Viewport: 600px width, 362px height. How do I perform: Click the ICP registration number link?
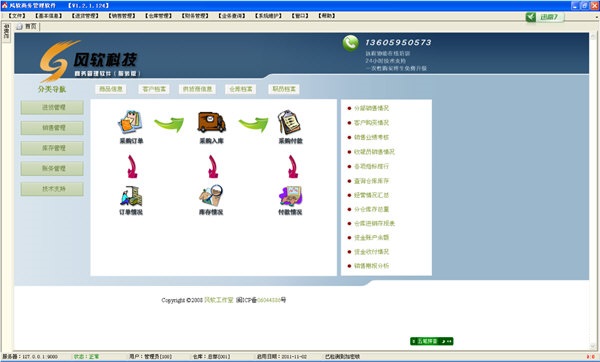click(269, 300)
